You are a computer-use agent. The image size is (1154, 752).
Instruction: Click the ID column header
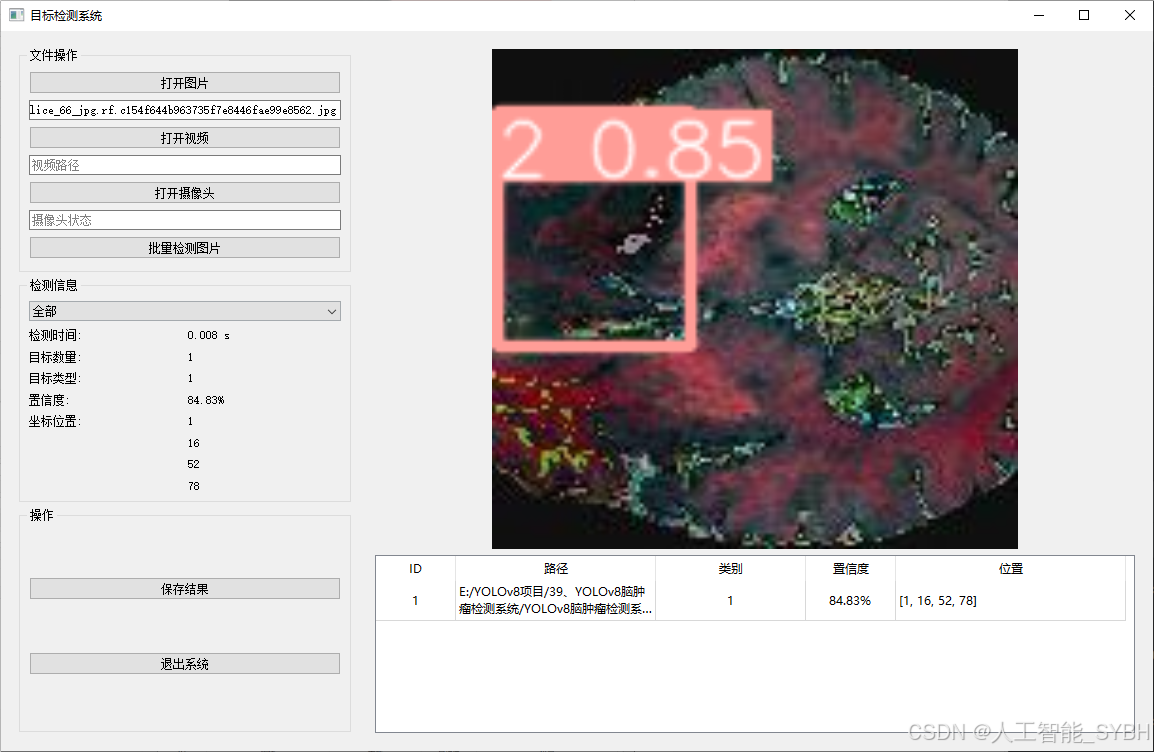[x=415, y=569]
